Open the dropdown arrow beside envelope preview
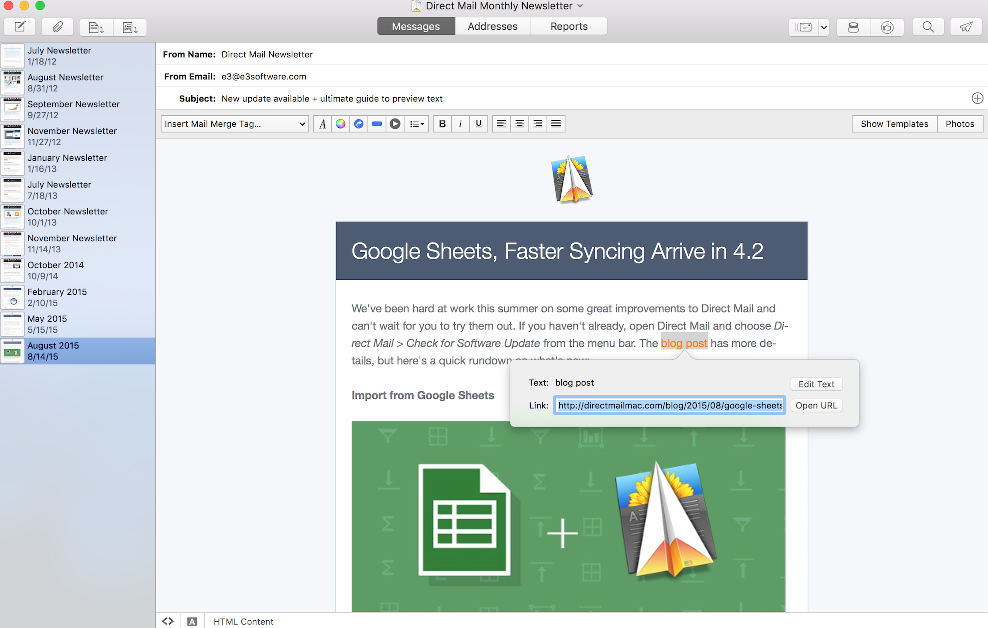 824,27
